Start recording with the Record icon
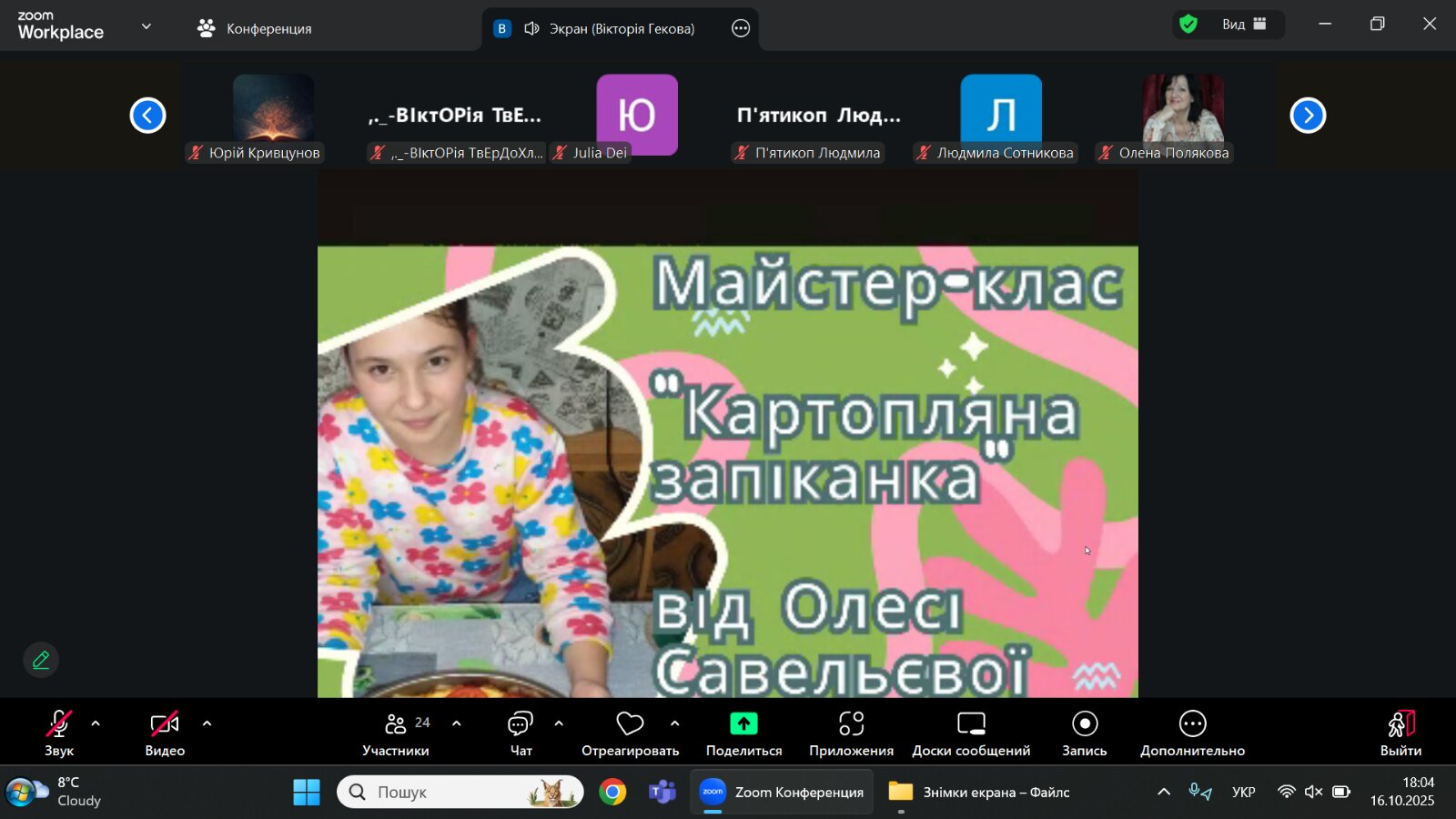 [1085, 724]
